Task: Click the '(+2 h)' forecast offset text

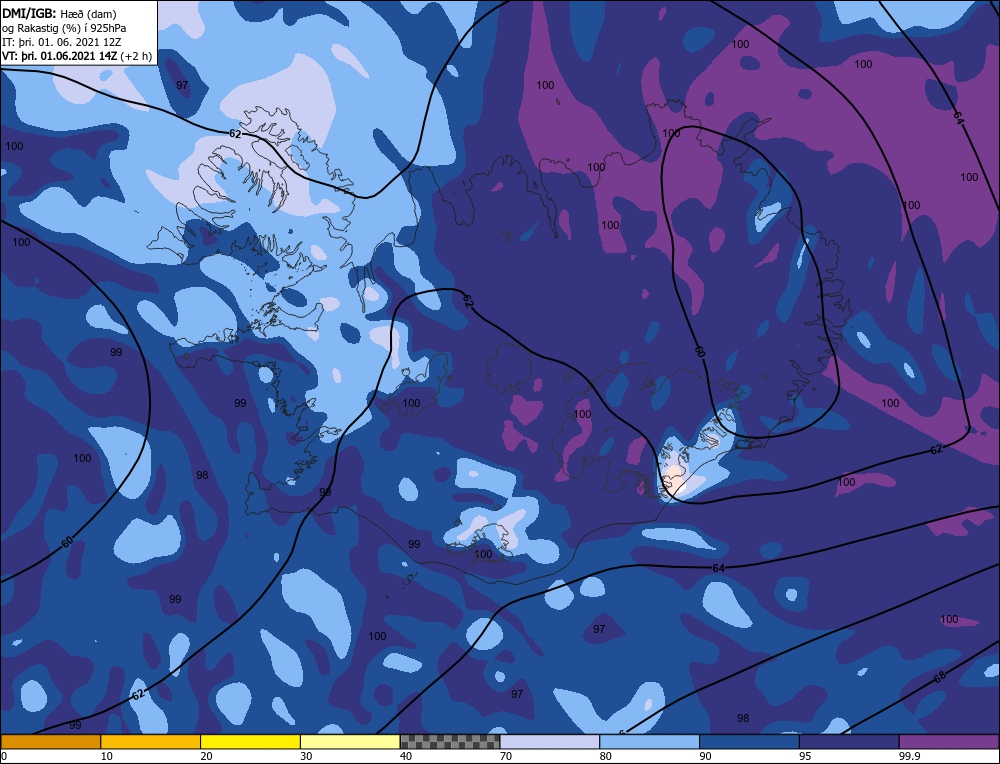Action: coord(136,56)
